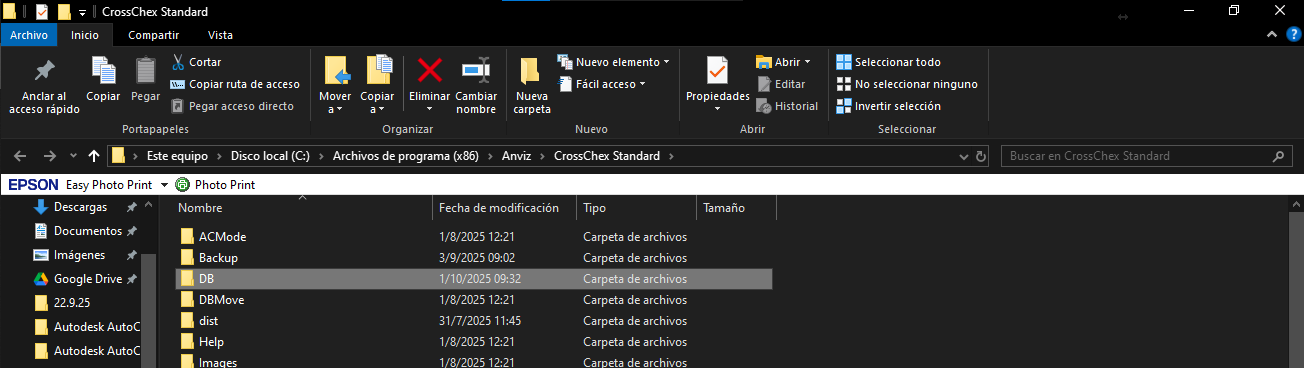Switch to the Compartir tab
This screenshot has width=1304, height=368.
click(x=153, y=35)
